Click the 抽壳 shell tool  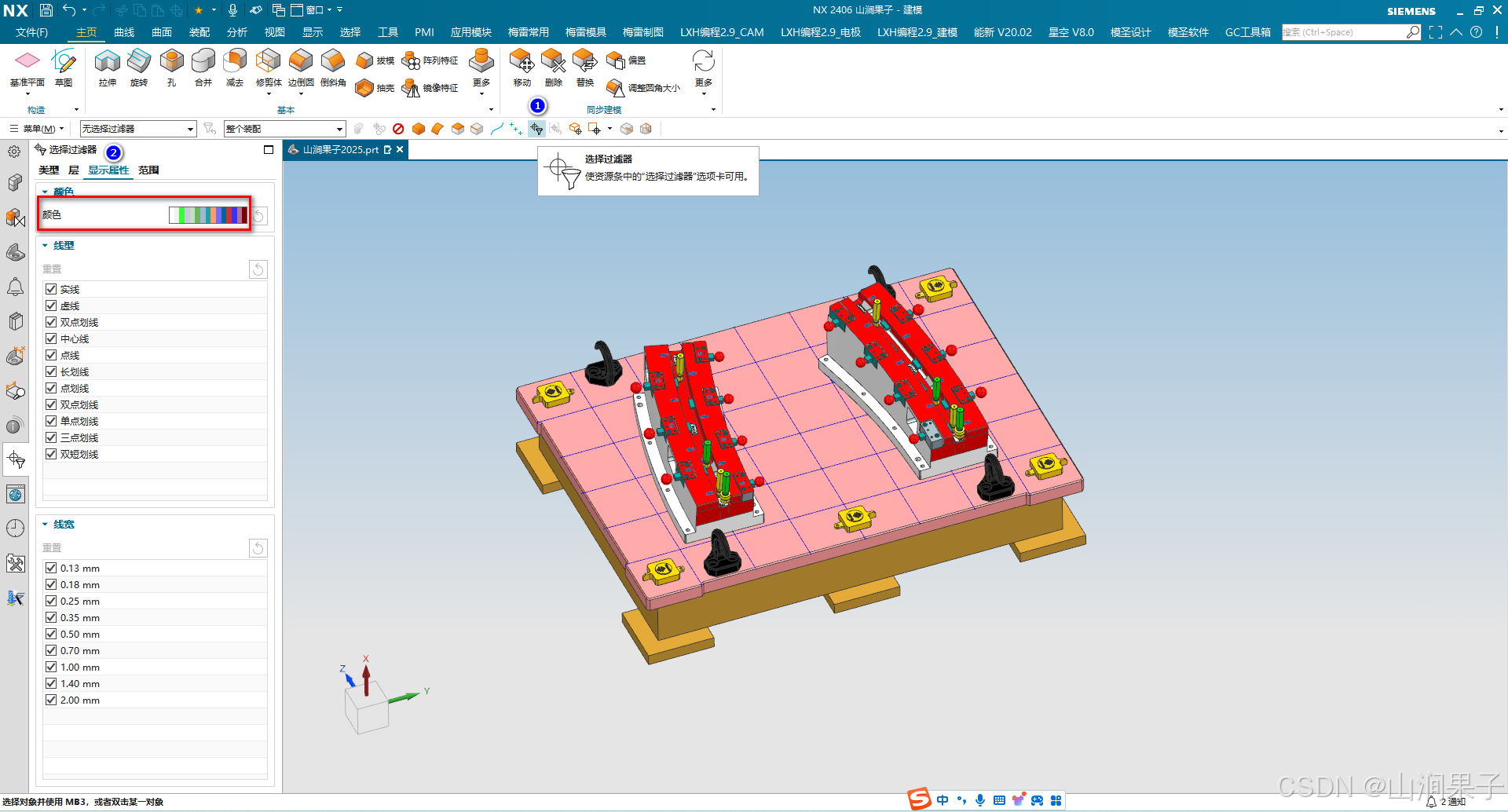click(375, 88)
